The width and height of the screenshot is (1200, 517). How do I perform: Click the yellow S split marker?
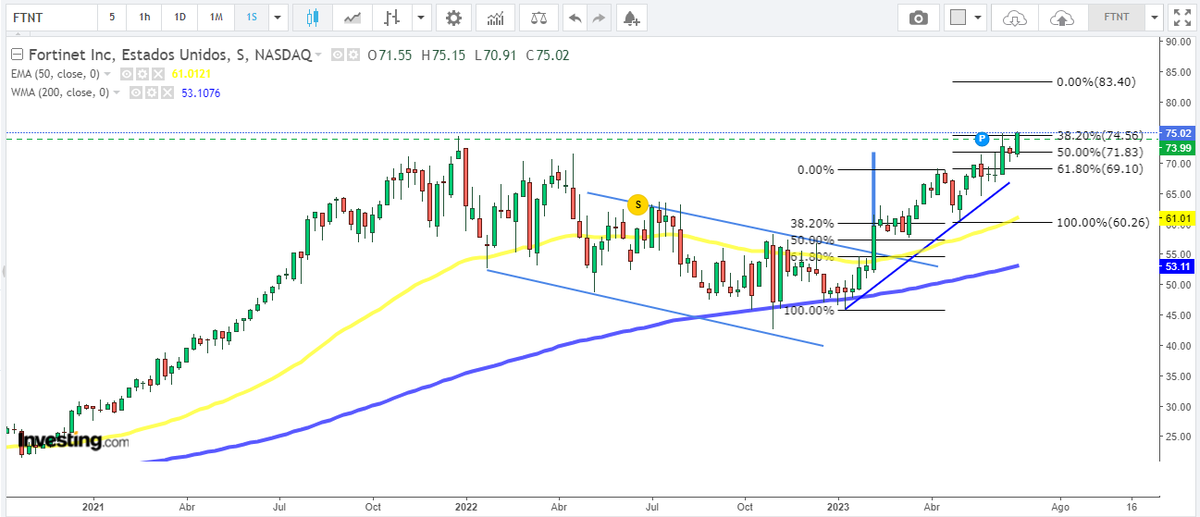638,205
